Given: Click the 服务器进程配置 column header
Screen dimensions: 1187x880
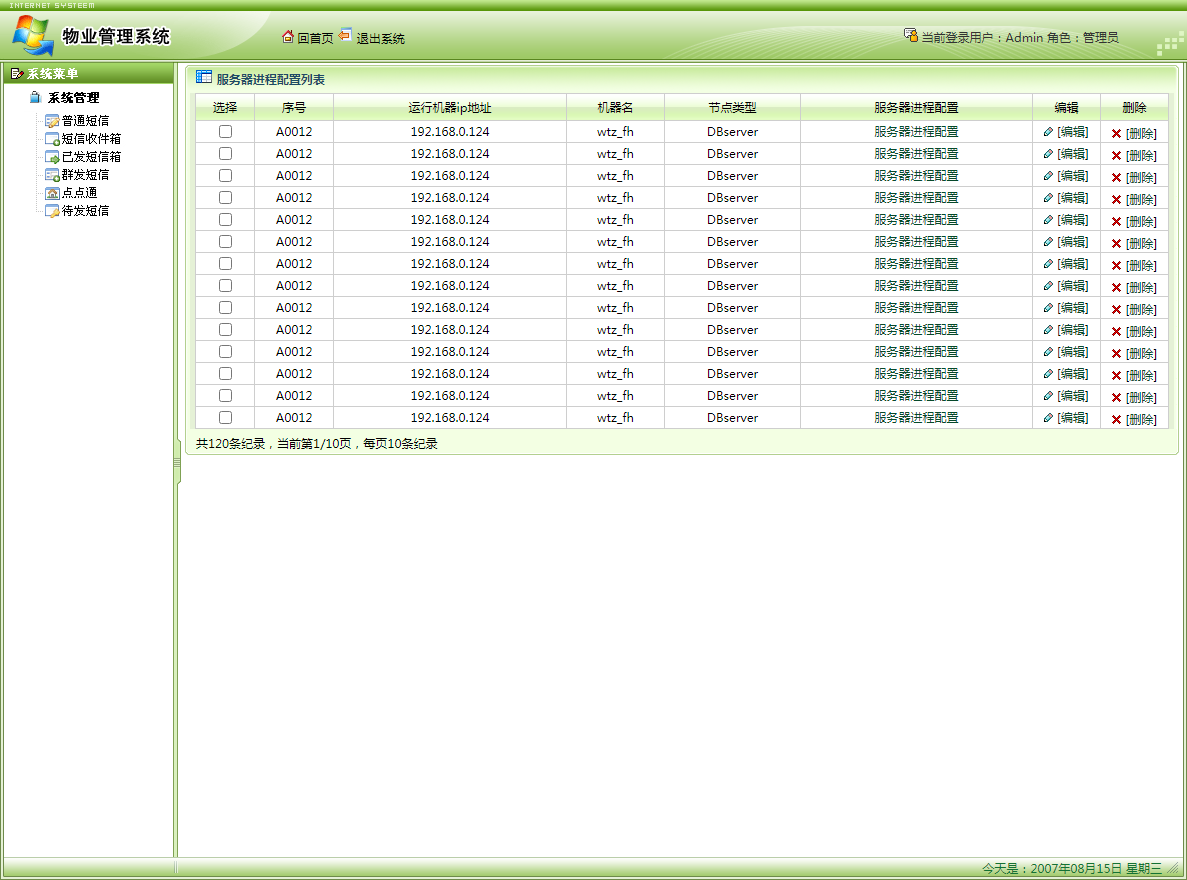Looking at the screenshot, I should coord(916,108).
